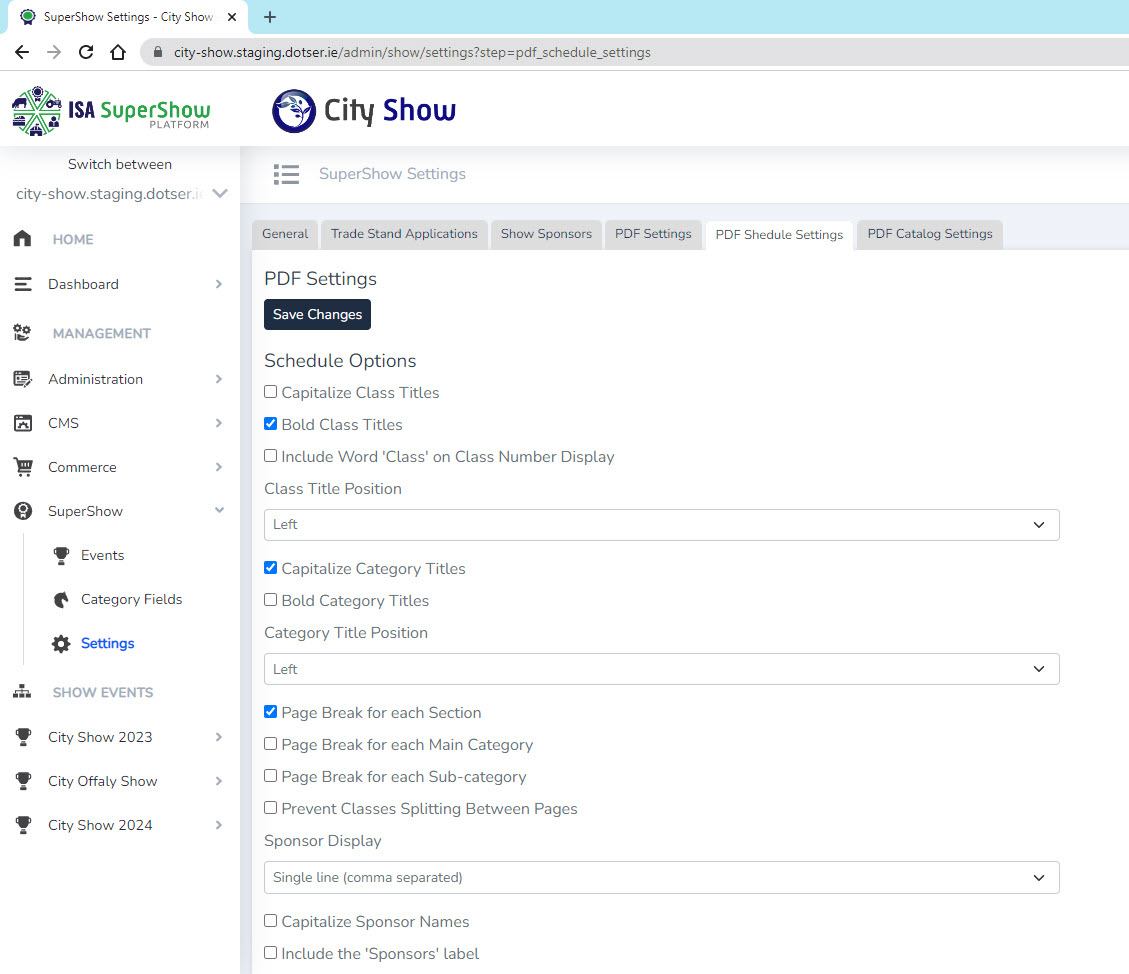Enable the Capitalize Class Titles checkbox
This screenshot has width=1129, height=974.
(271, 392)
